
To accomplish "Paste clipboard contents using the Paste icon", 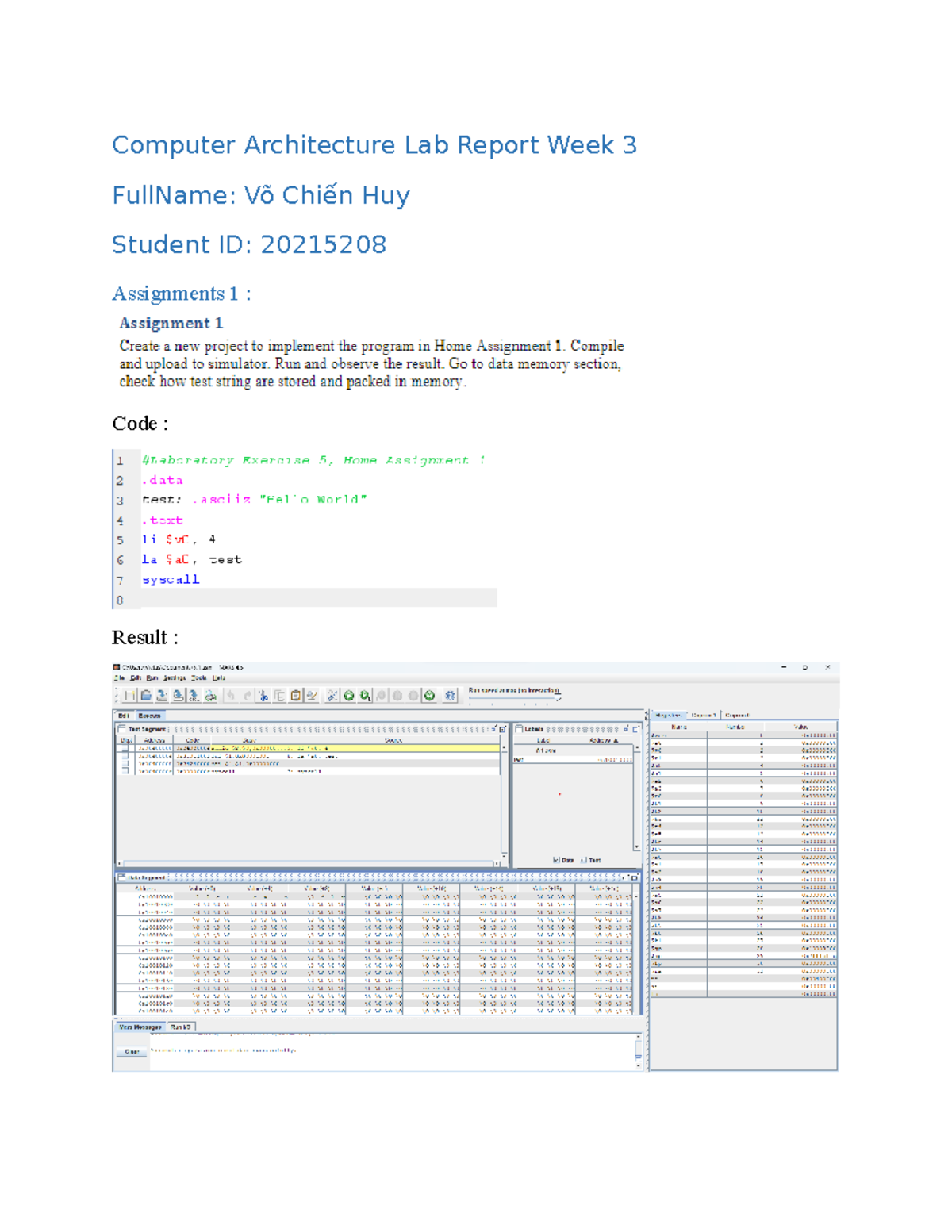I will pos(295,696).
